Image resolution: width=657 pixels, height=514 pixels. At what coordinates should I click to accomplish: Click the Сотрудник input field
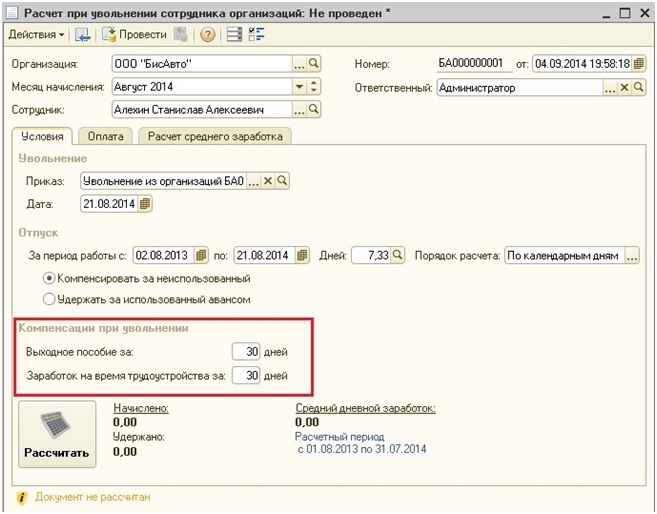[202, 110]
